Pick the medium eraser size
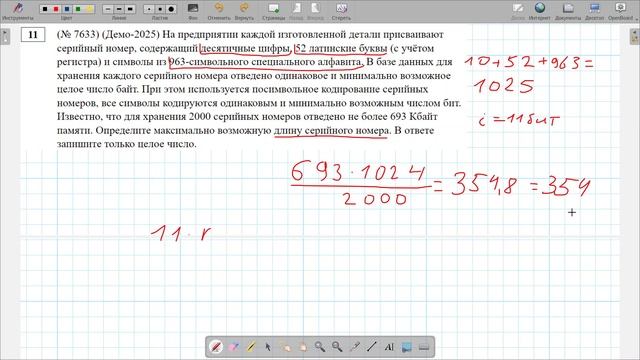Viewport: 640px width, 360px height. 160,9
